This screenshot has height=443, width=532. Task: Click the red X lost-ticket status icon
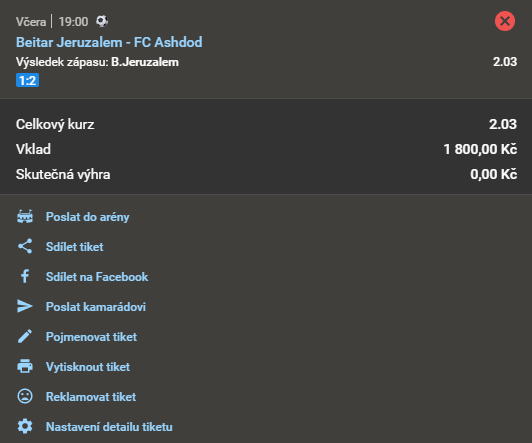(505, 21)
